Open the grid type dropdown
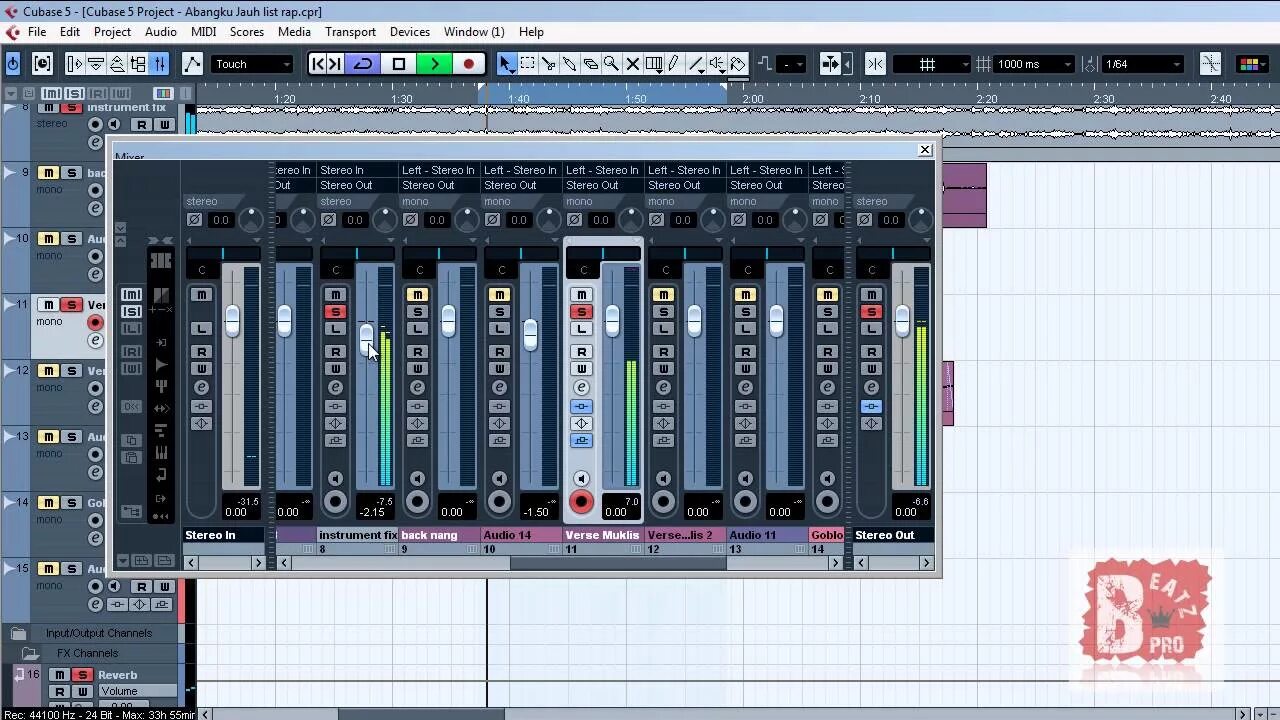The height and width of the screenshot is (720, 1280). pos(931,64)
